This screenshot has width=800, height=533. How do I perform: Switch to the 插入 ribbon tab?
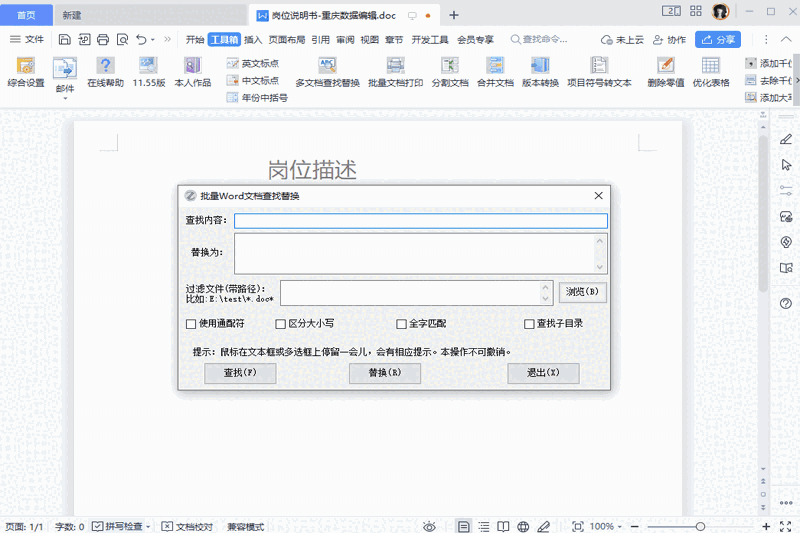(253, 40)
